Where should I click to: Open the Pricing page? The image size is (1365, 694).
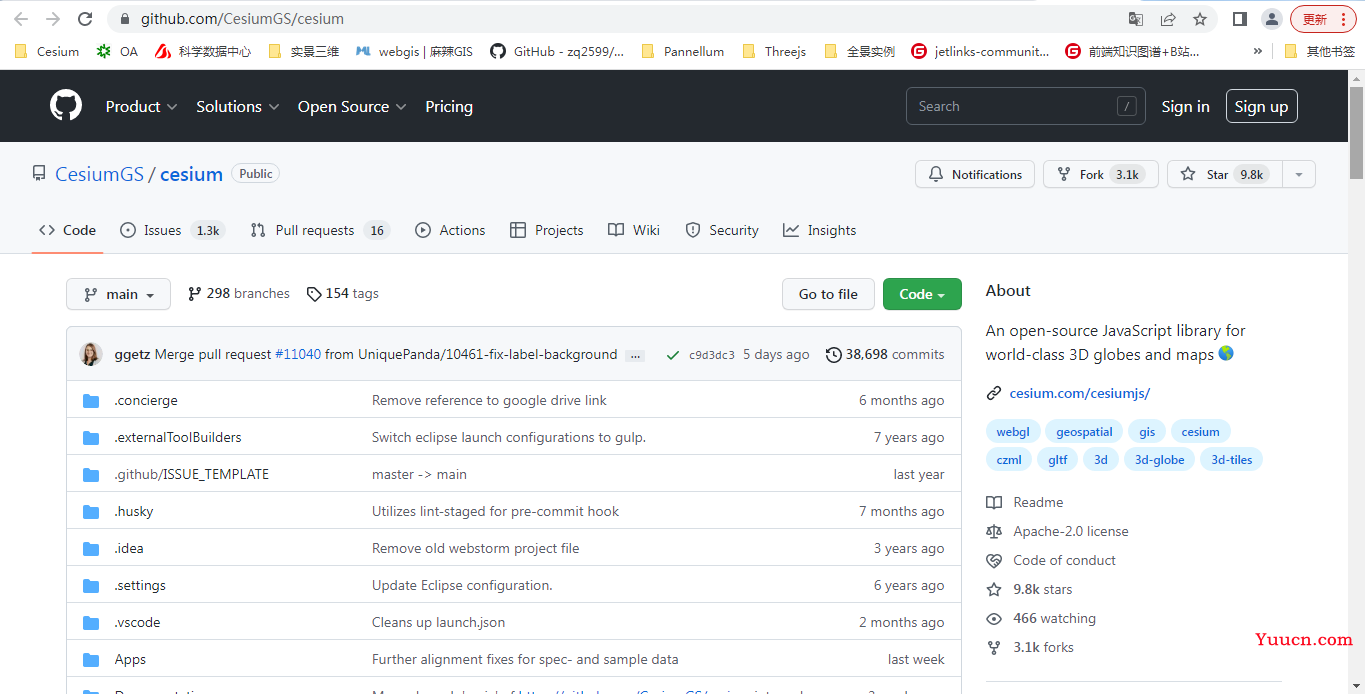click(x=449, y=106)
